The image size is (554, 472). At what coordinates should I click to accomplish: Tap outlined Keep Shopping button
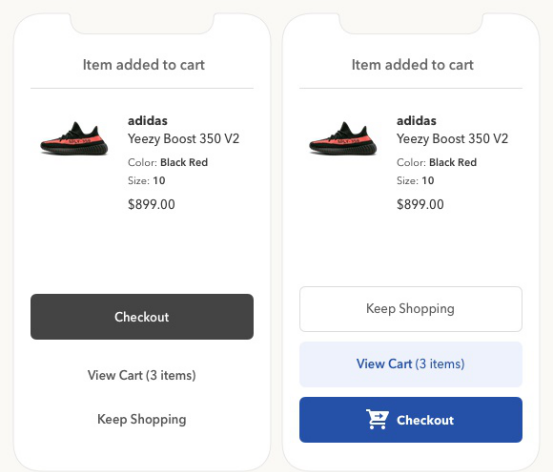[x=411, y=309]
